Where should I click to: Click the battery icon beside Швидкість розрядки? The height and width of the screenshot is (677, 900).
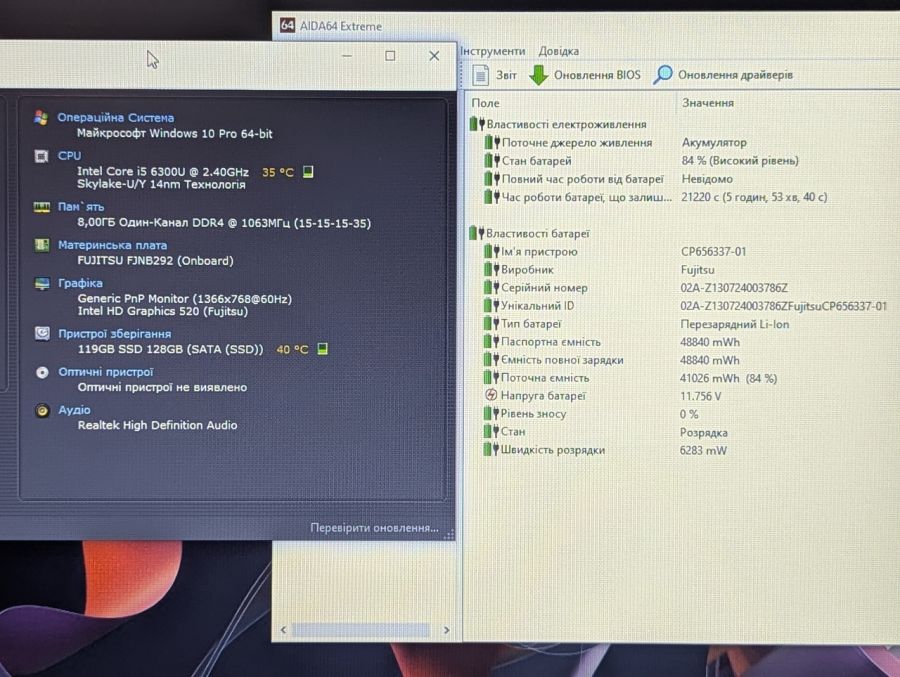pos(491,450)
